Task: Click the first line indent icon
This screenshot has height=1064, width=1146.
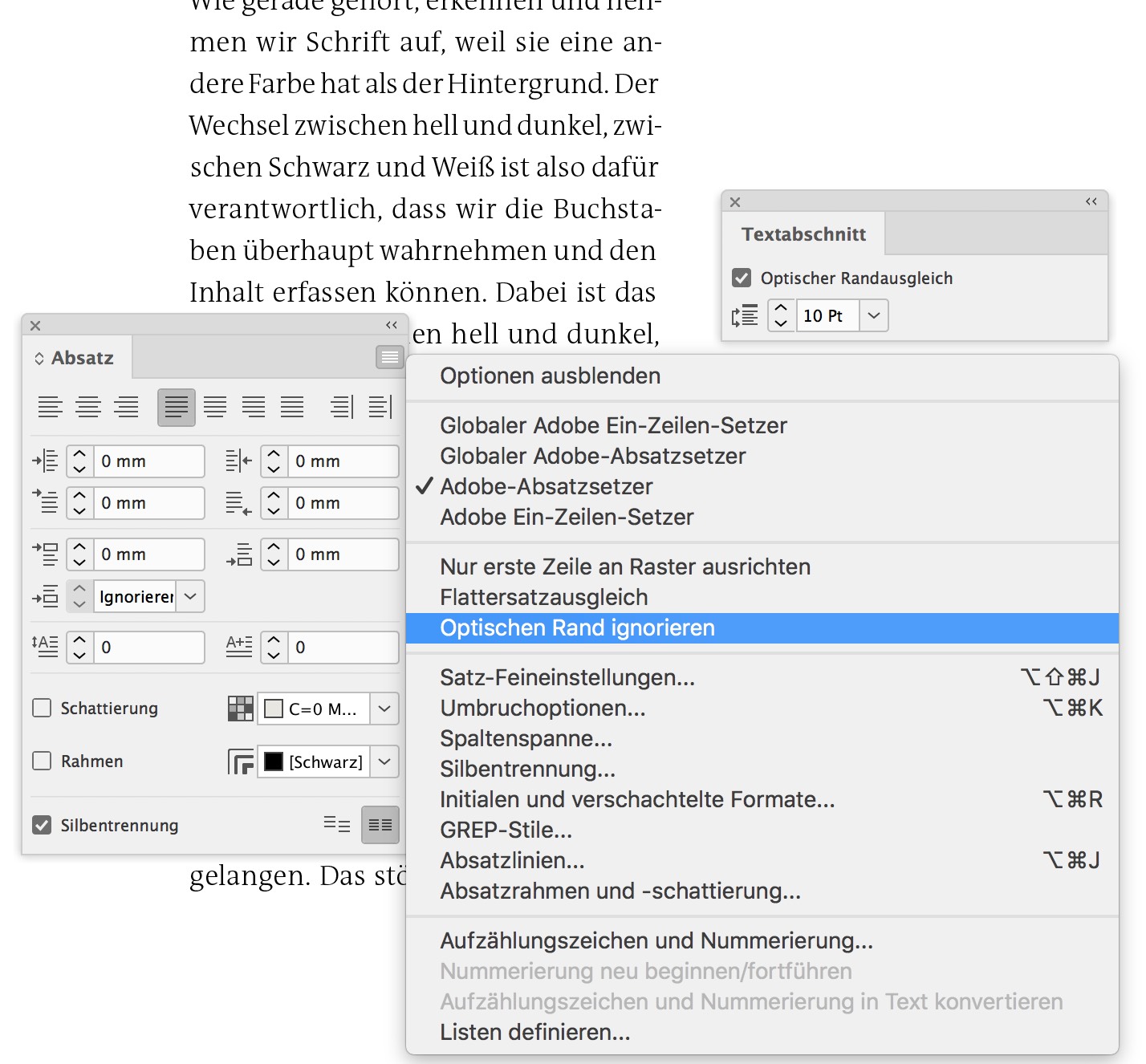Action: 45,502
